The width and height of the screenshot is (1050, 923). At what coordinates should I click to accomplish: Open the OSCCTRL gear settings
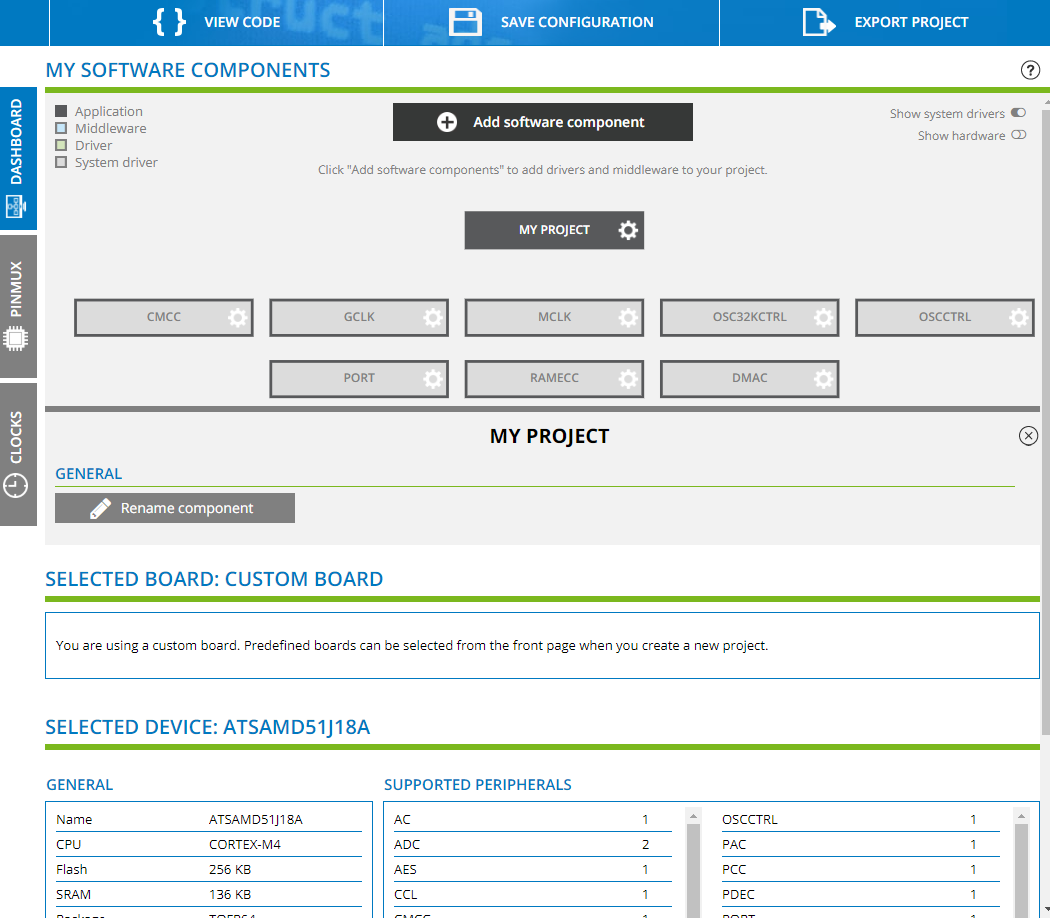pyautogui.click(x=1018, y=317)
